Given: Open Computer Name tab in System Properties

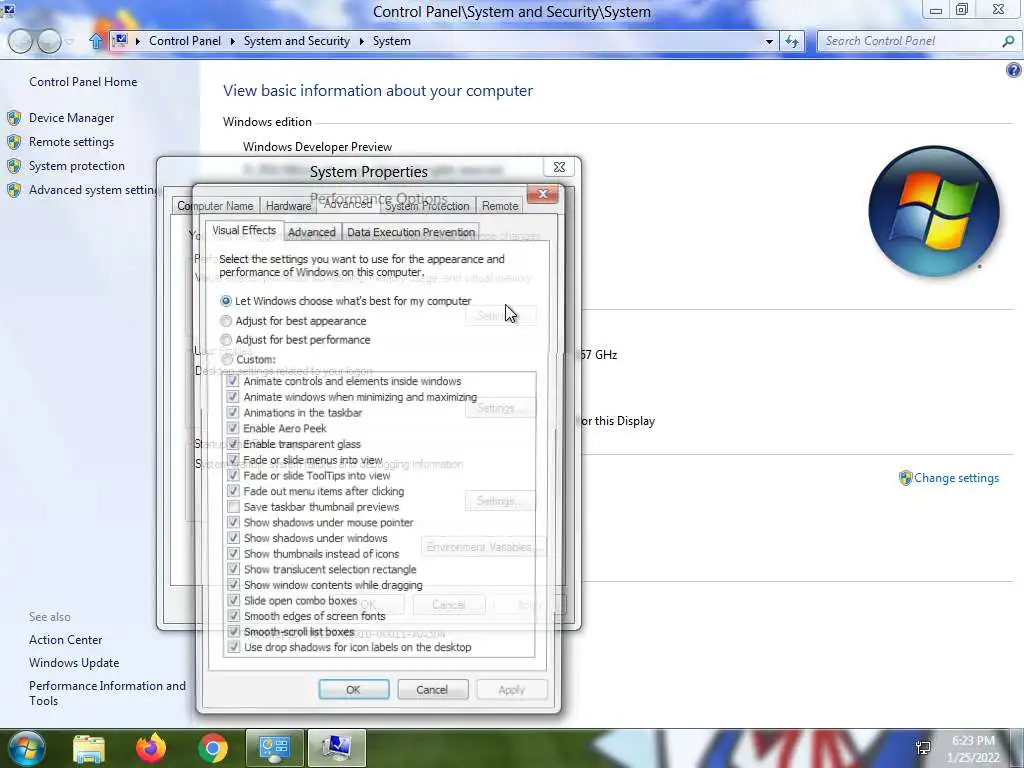Looking at the screenshot, I should [216, 206].
